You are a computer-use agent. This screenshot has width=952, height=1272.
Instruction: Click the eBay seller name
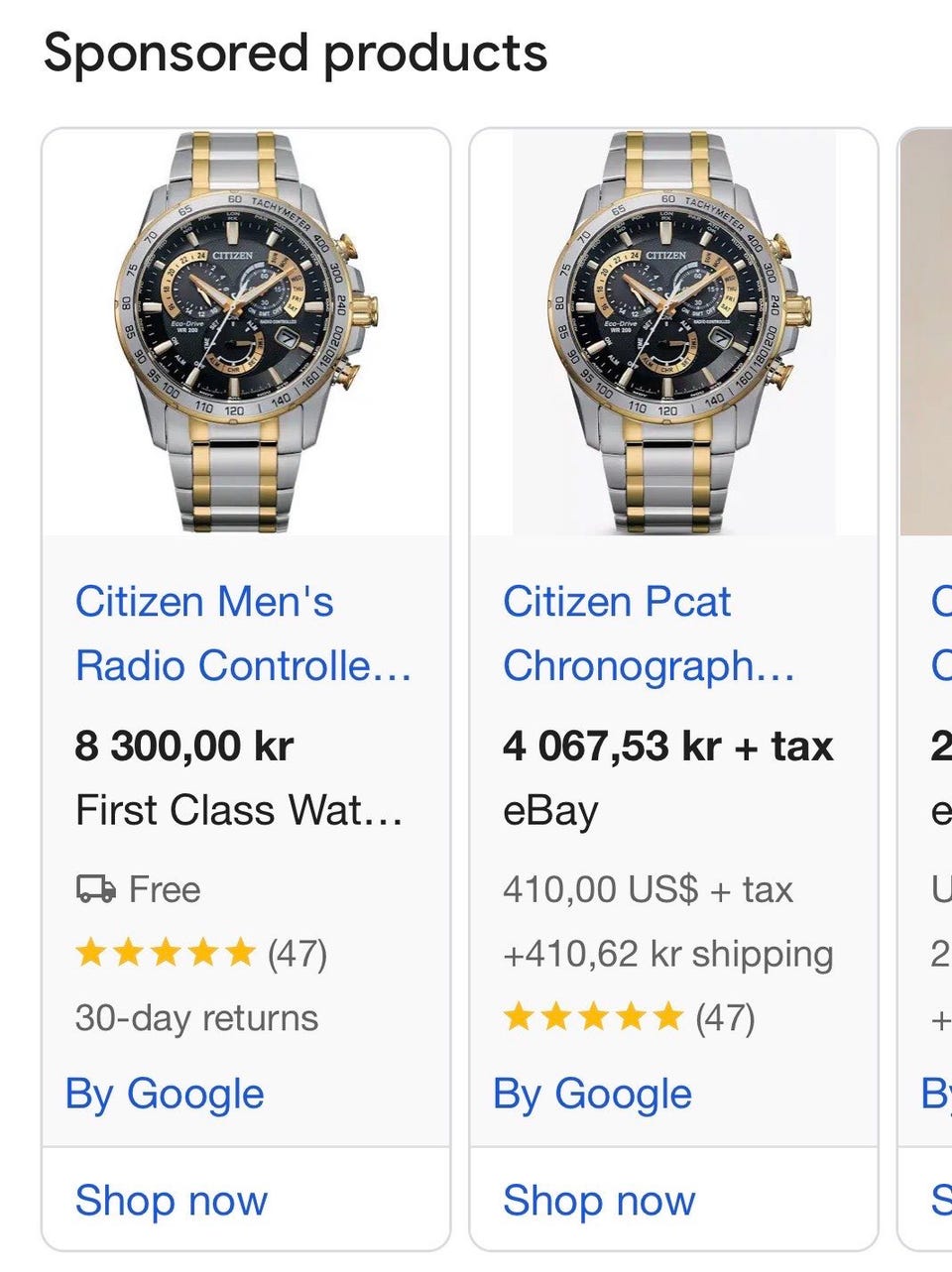550,812
